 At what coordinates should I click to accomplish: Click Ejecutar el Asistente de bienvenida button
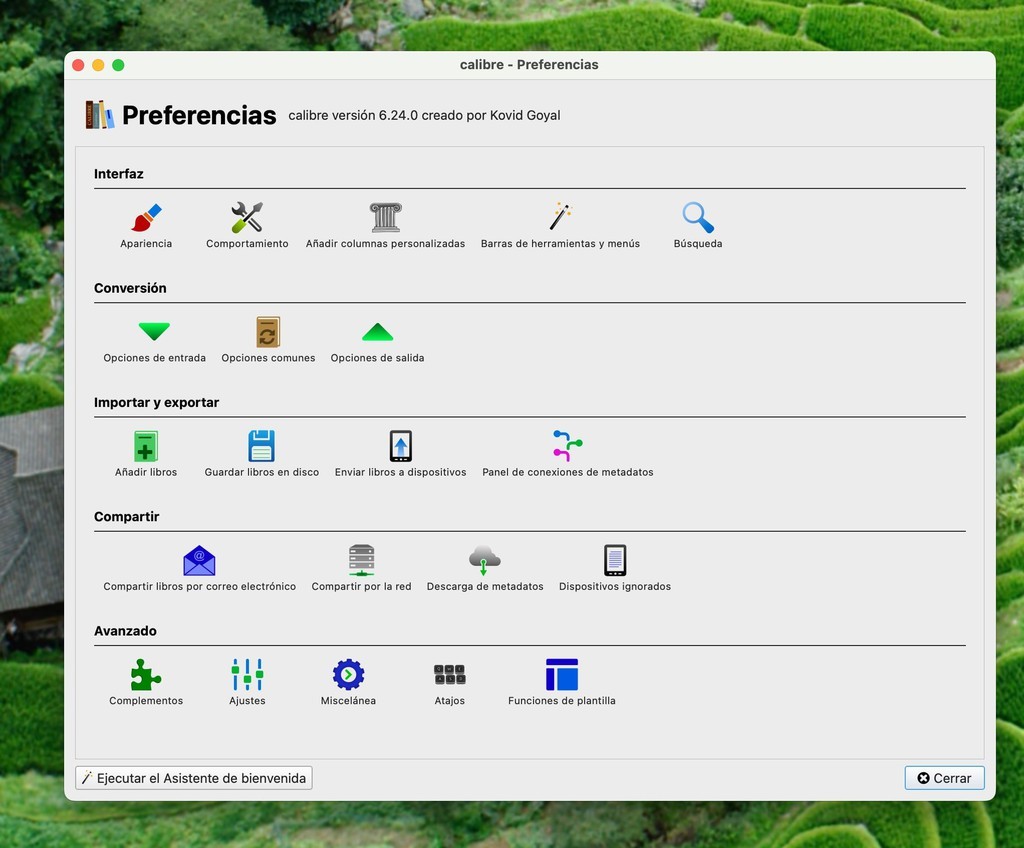[x=194, y=778]
